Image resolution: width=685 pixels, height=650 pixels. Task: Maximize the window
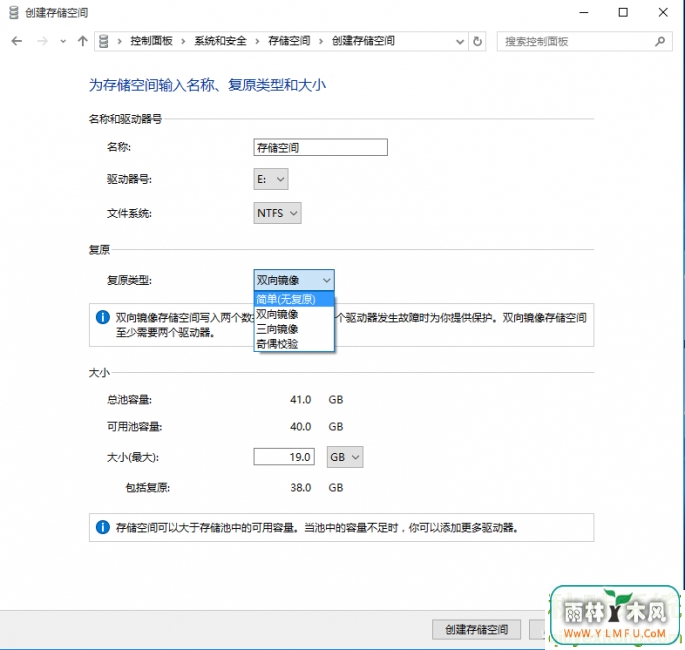(x=623, y=13)
